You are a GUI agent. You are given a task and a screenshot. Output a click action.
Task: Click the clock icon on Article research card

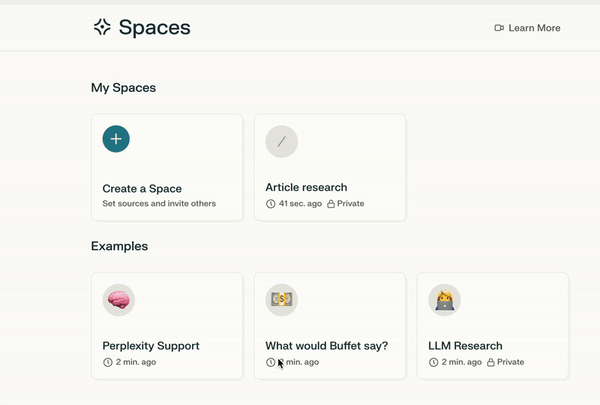[271, 204]
